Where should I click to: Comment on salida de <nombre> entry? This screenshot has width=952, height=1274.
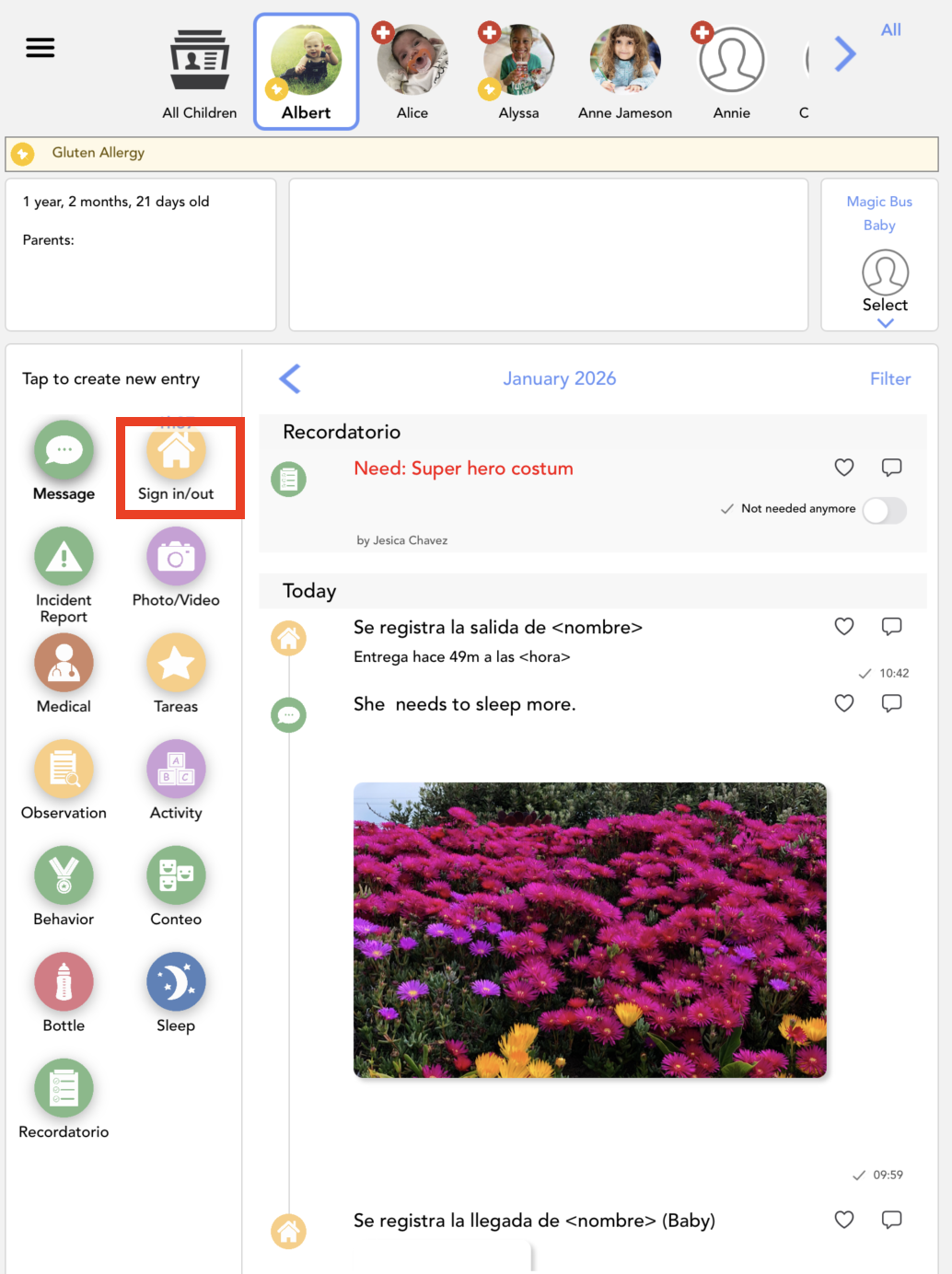(x=891, y=627)
